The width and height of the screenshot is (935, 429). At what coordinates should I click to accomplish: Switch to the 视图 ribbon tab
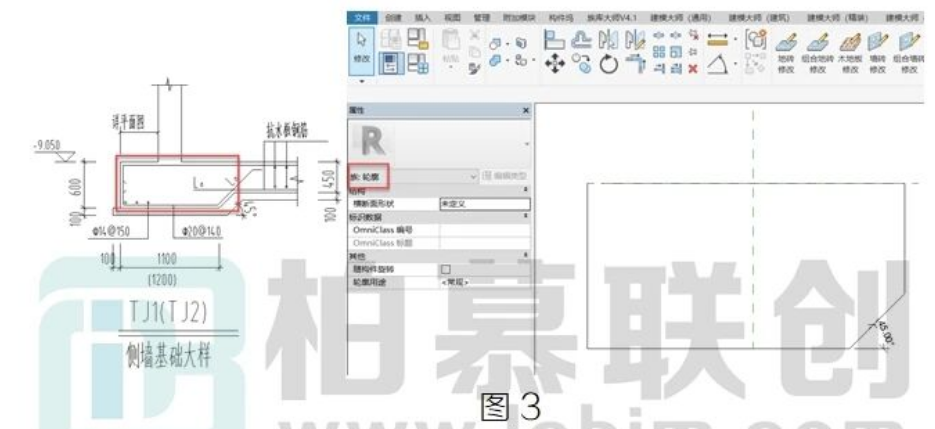pyautogui.click(x=453, y=18)
